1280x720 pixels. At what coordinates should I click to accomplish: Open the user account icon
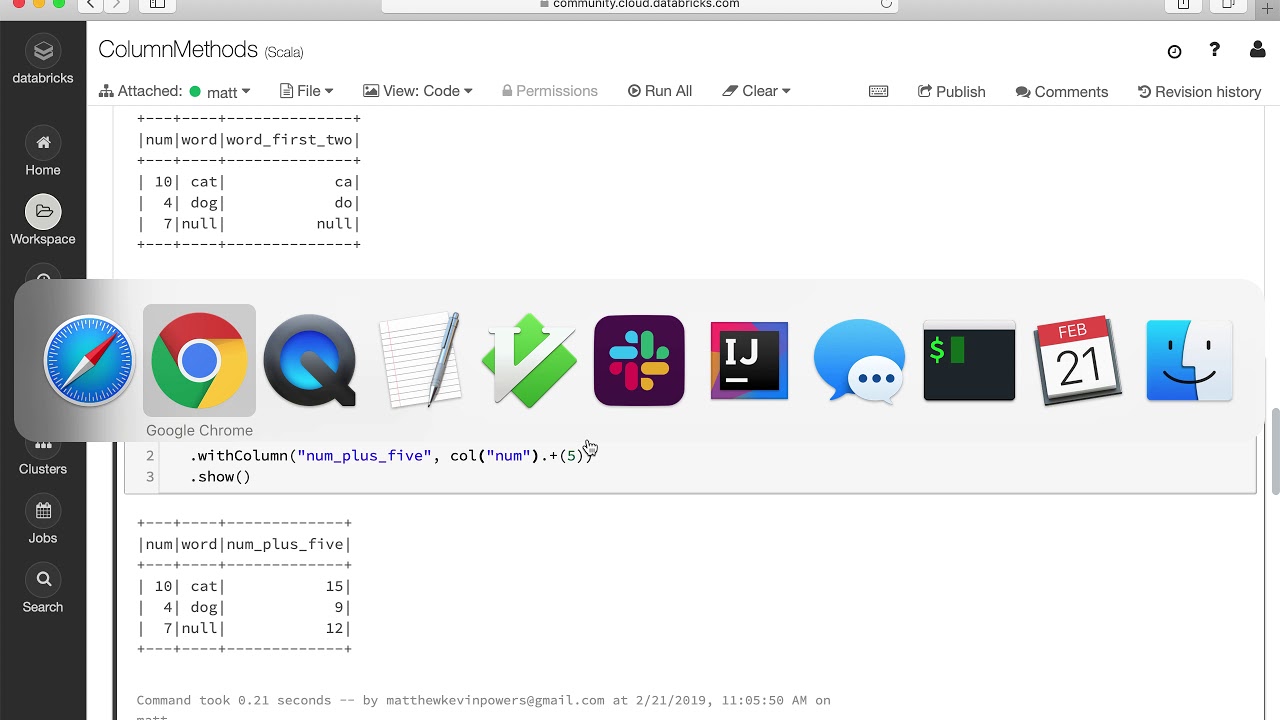(x=1258, y=50)
